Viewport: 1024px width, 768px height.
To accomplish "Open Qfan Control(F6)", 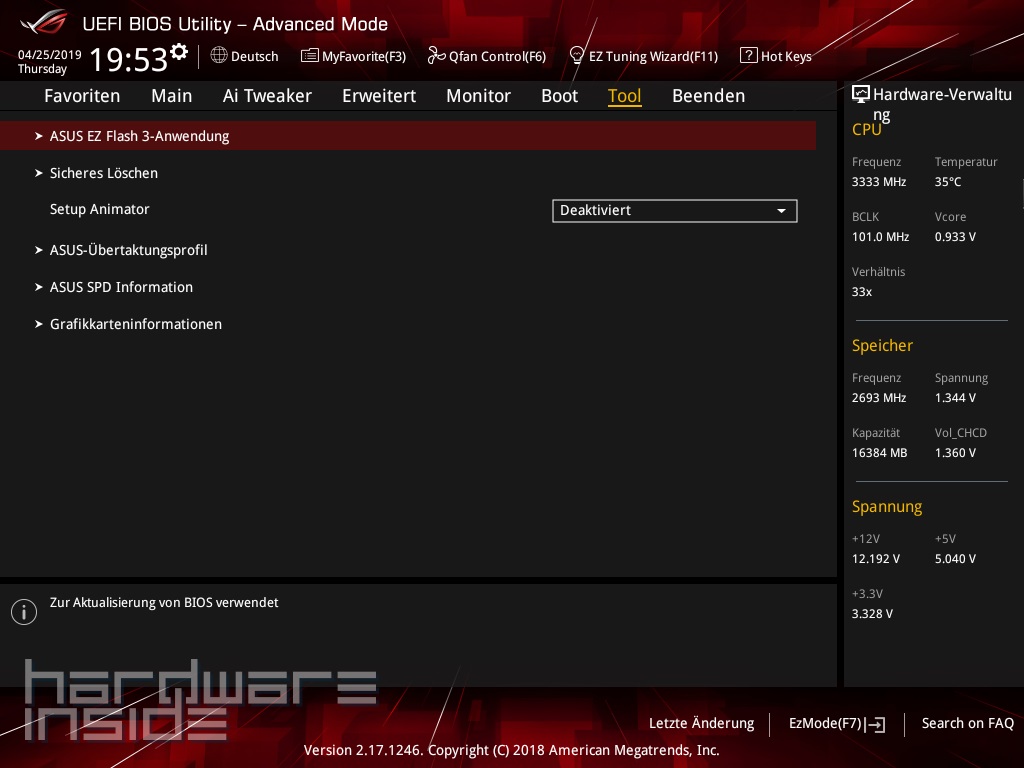I will (487, 56).
